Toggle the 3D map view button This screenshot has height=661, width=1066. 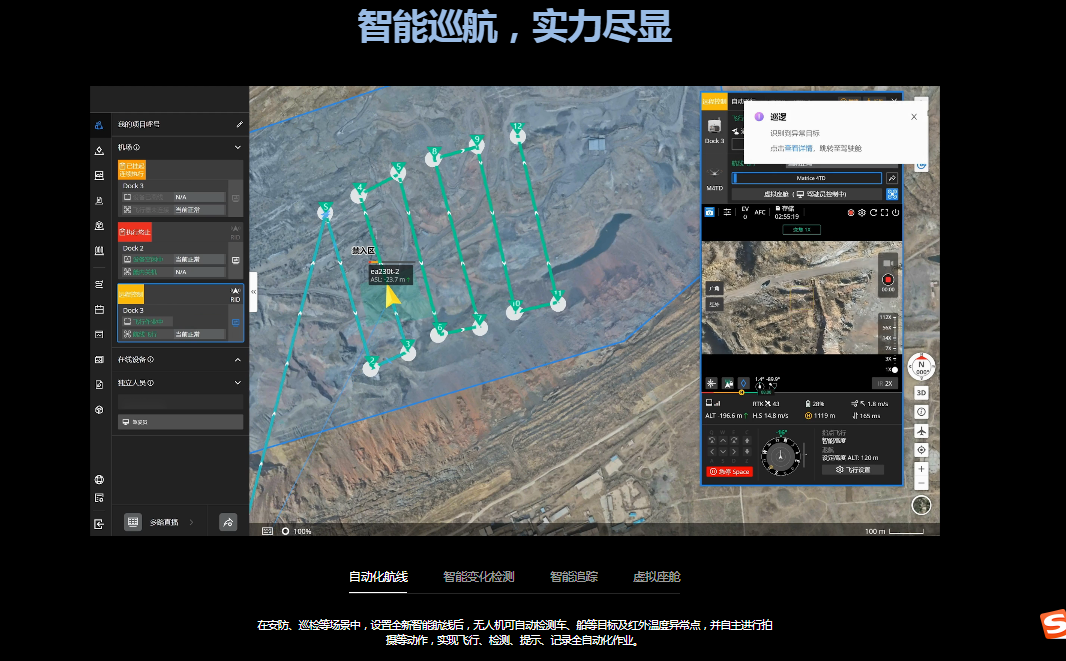921,393
